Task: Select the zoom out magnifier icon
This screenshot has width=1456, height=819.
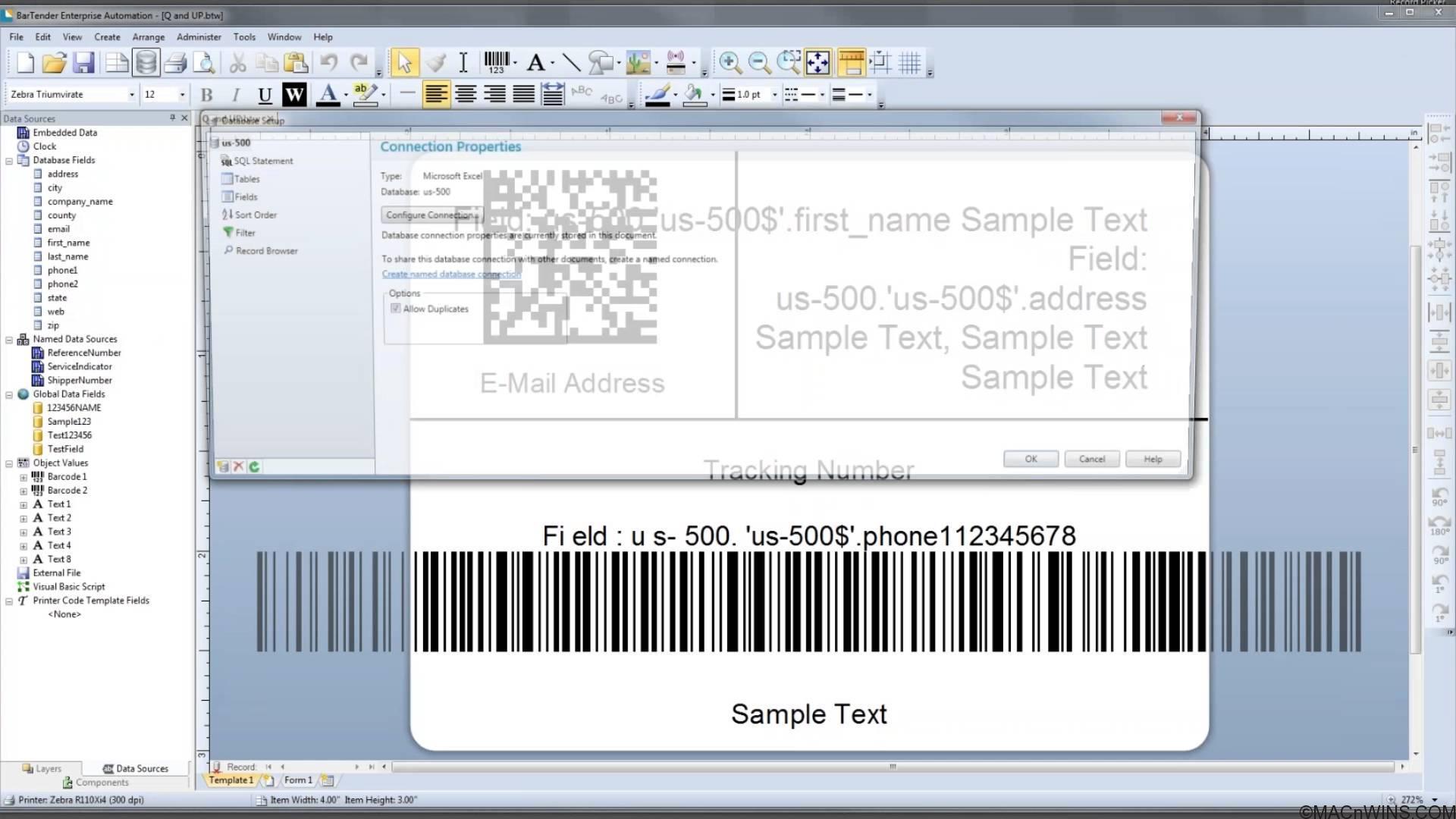Action: [758, 62]
